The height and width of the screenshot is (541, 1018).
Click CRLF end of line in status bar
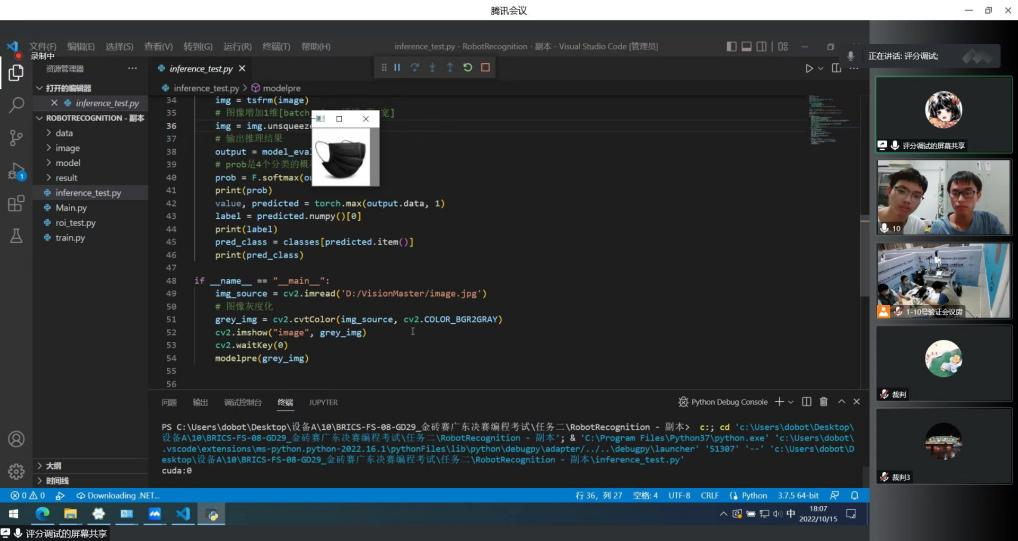click(x=710, y=496)
